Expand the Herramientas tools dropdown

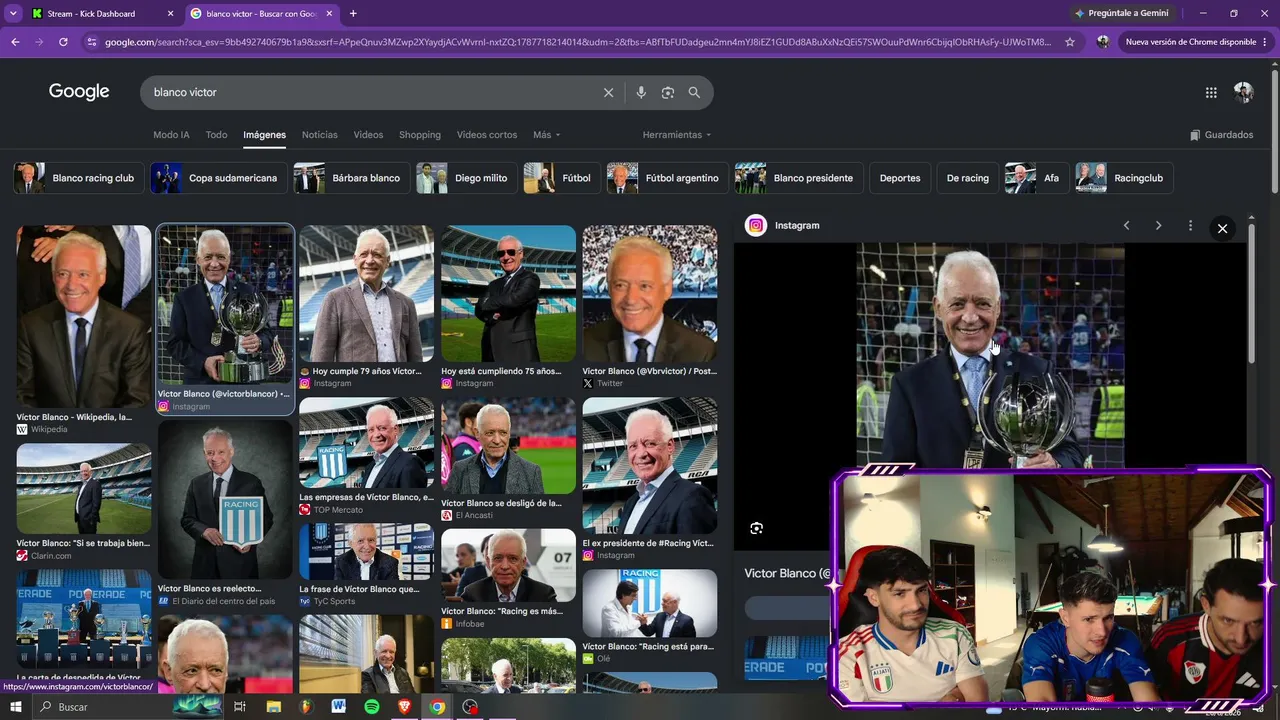coord(677,135)
